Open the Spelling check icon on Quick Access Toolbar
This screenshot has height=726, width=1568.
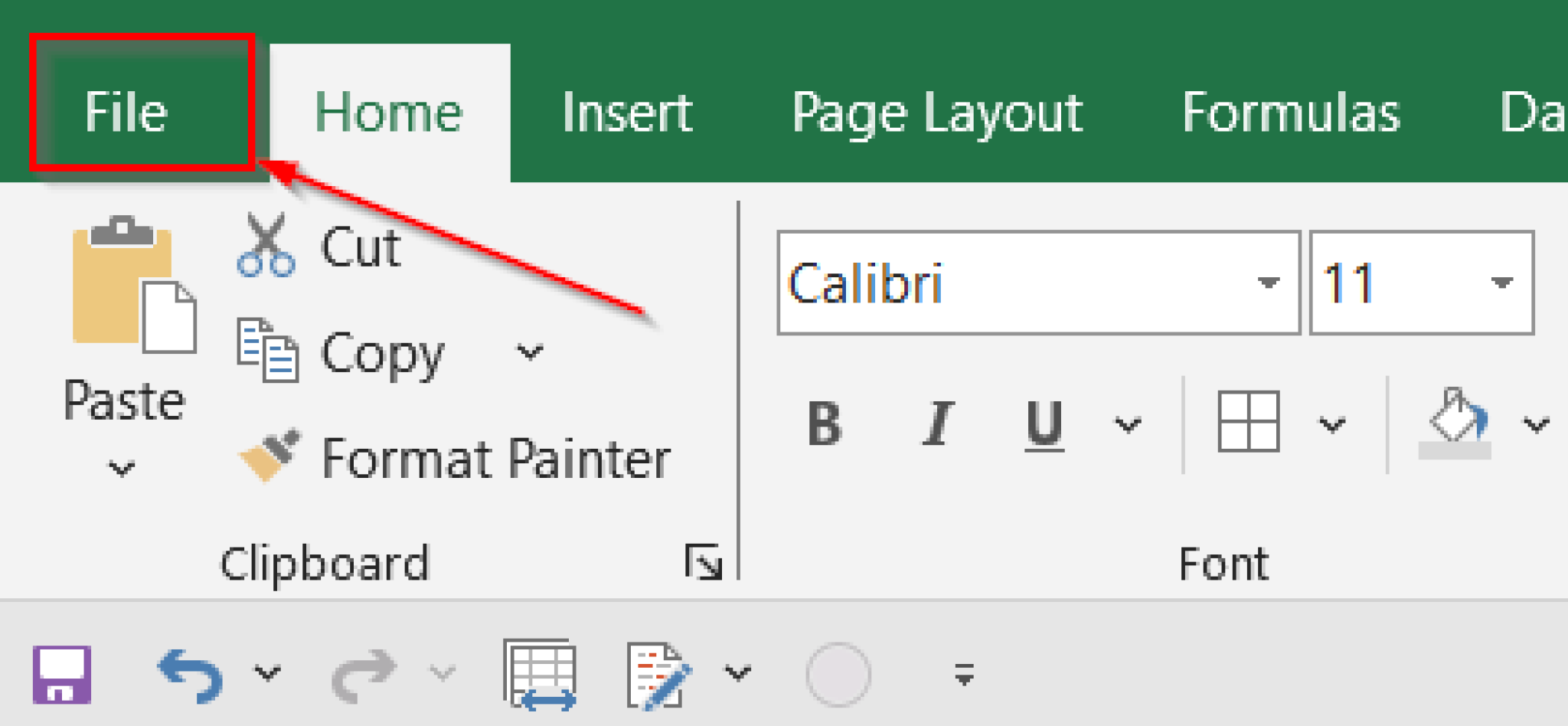click(x=655, y=674)
